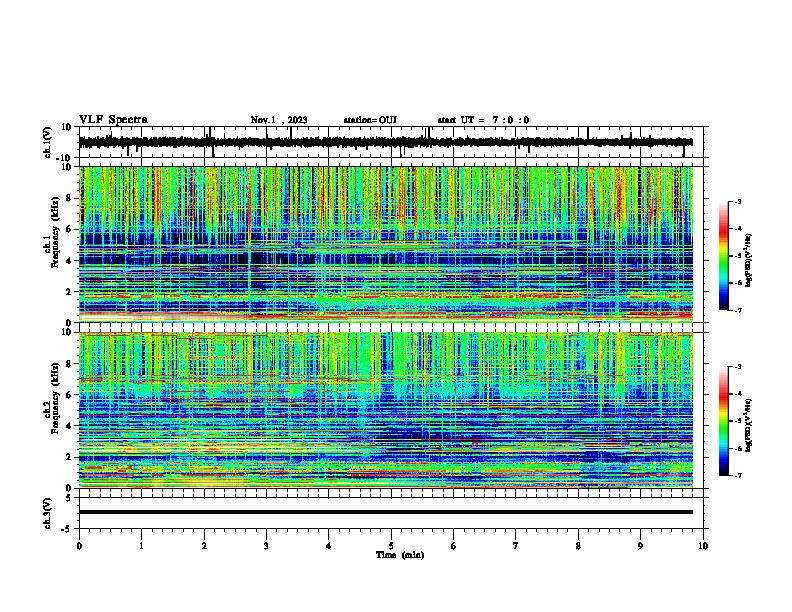Click the "-3" label on ch.1 color bar
The image size is (792, 612).
[x=737, y=202]
